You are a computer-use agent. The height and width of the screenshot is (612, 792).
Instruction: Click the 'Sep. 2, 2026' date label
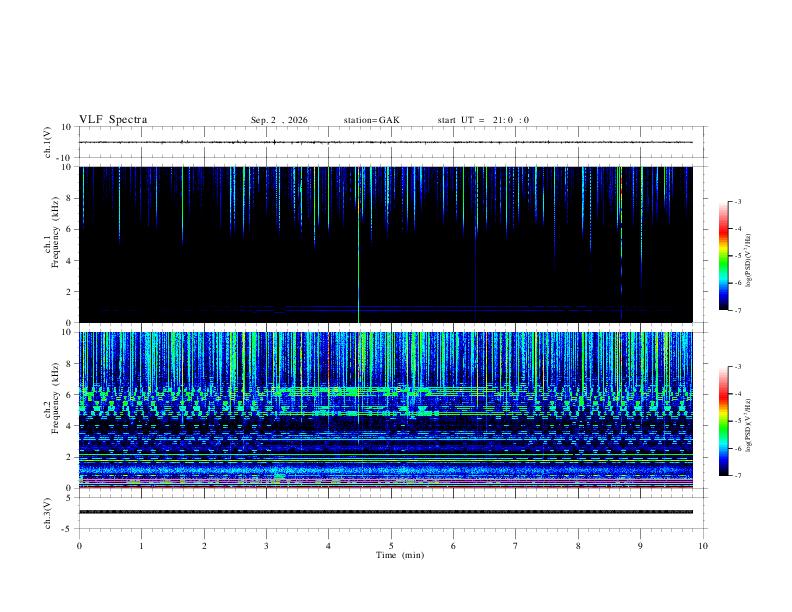pos(279,120)
